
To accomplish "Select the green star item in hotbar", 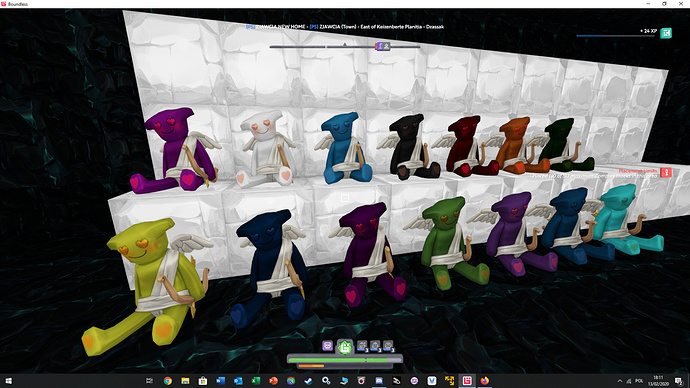I will (x=345, y=347).
